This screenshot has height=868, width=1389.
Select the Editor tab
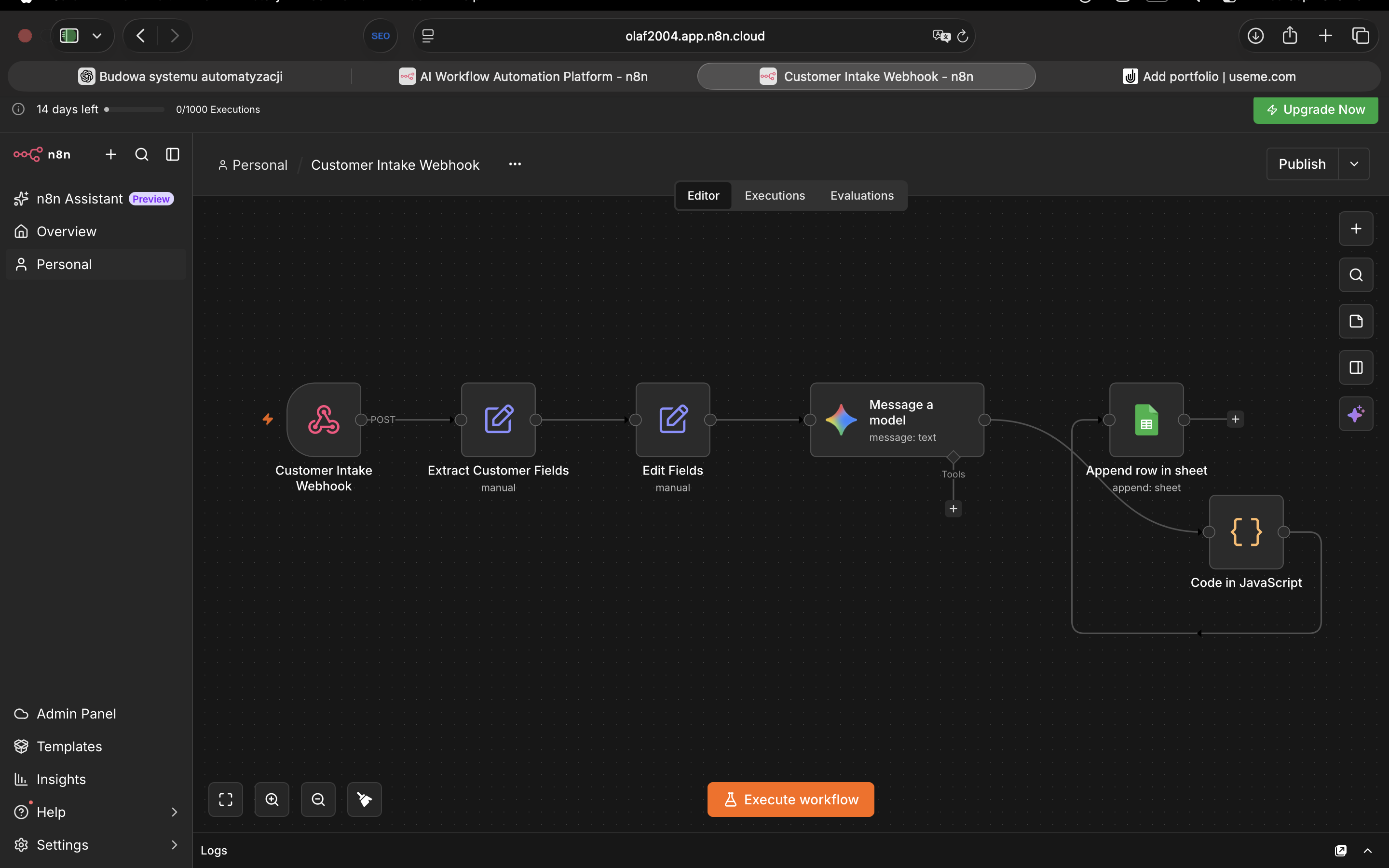(703, 196)
